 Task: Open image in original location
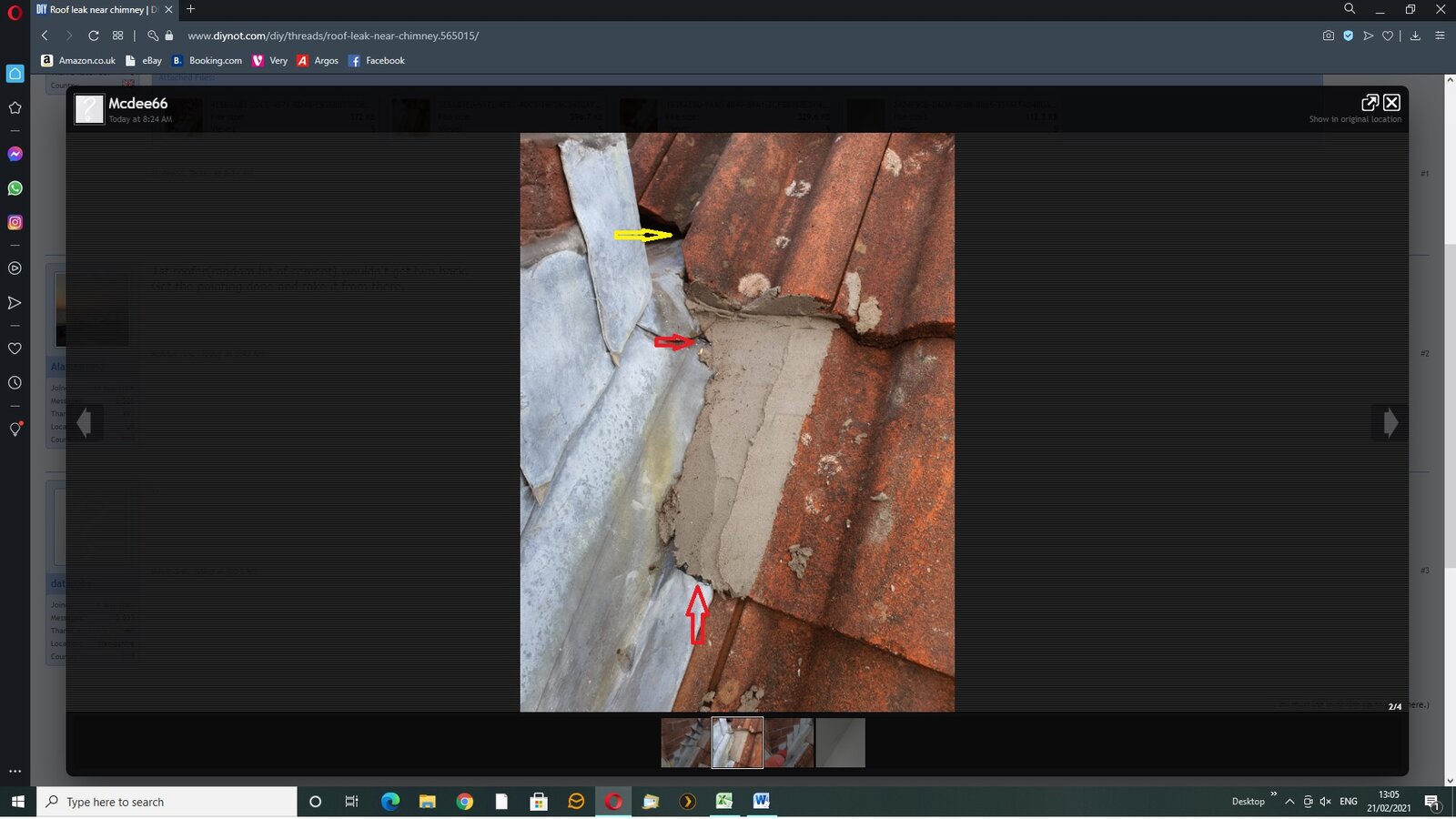1370,103
